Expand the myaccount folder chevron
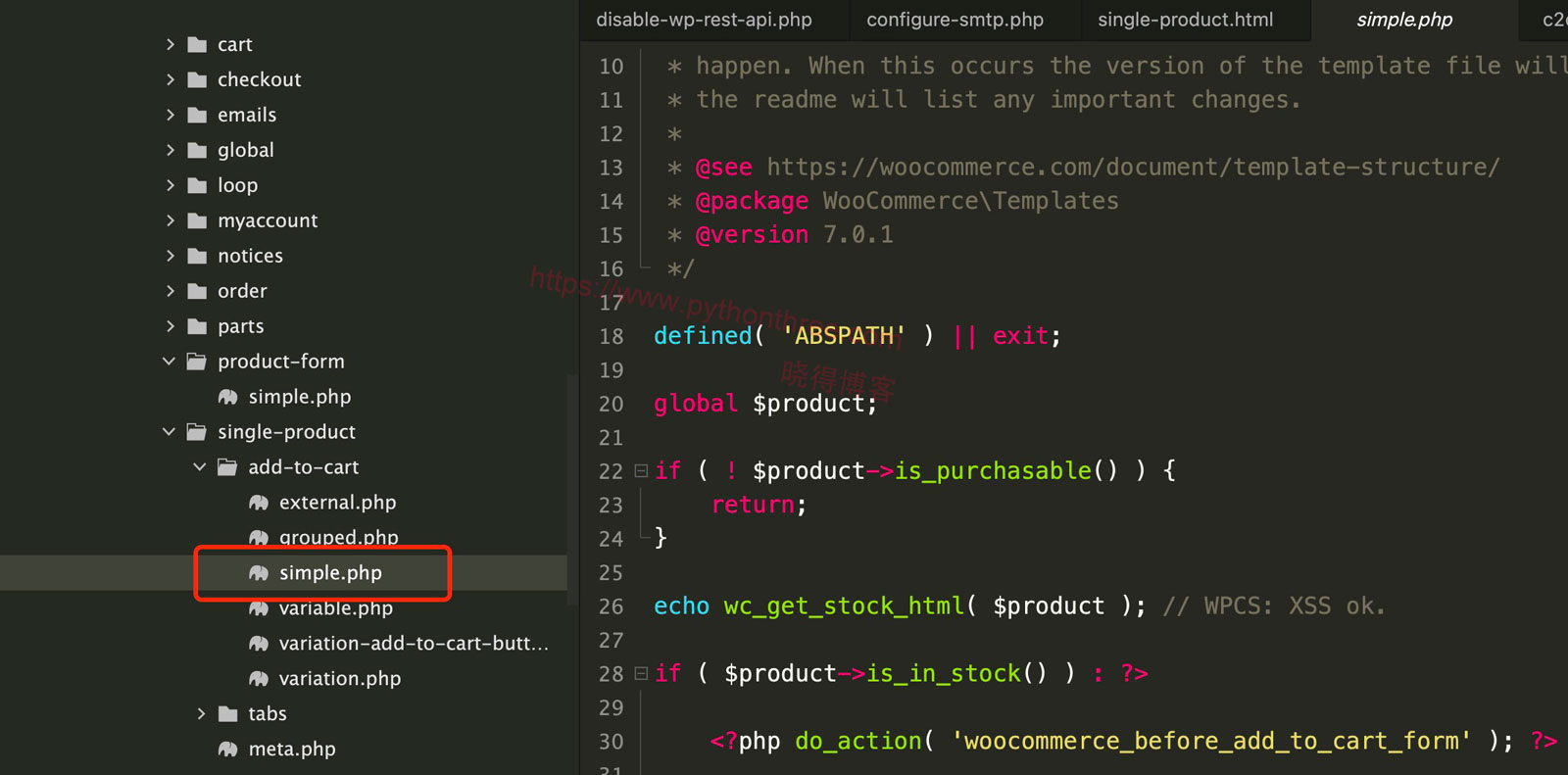 170,220
